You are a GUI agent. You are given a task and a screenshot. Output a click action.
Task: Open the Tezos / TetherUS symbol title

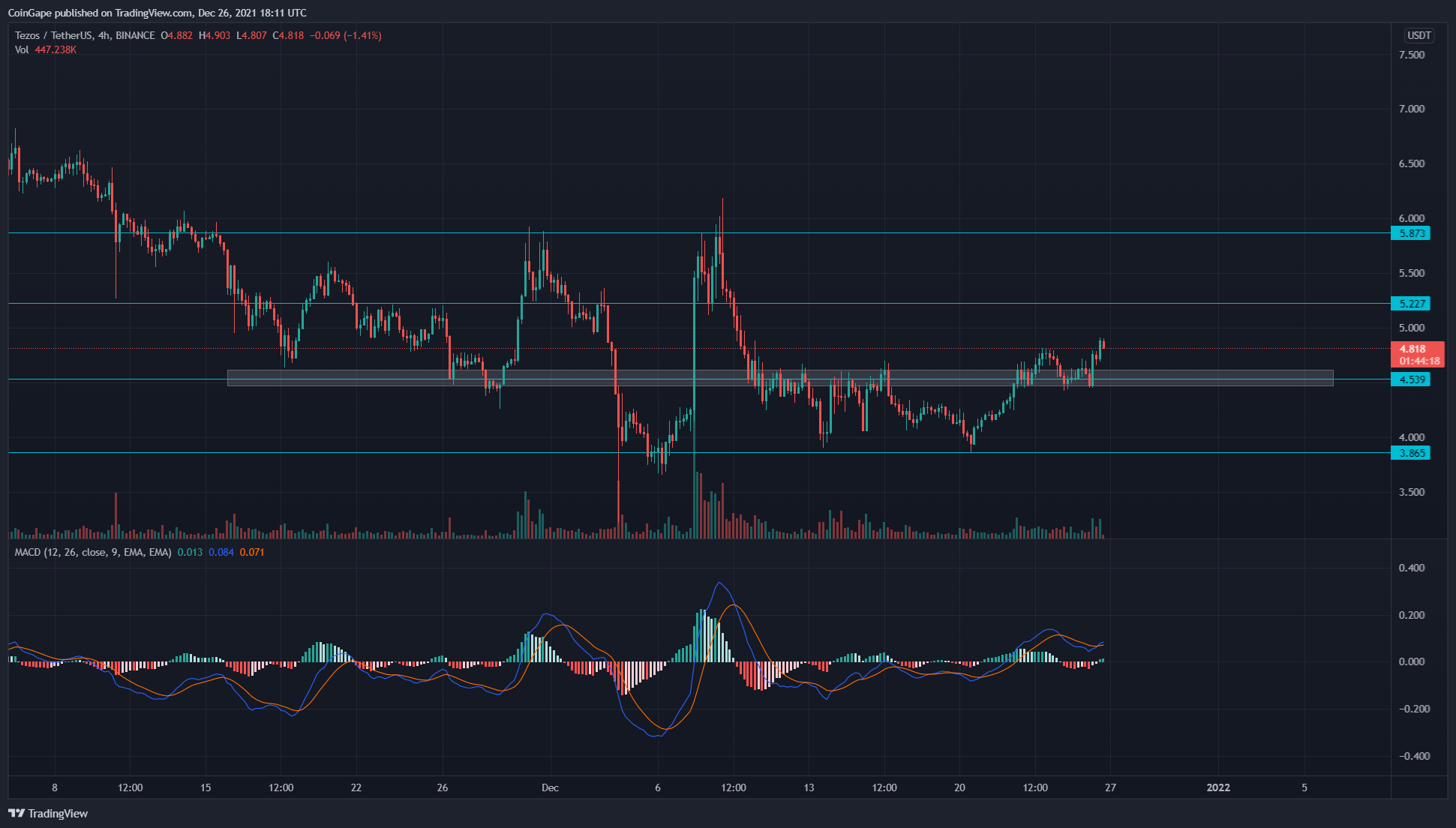tap(53, 35)
